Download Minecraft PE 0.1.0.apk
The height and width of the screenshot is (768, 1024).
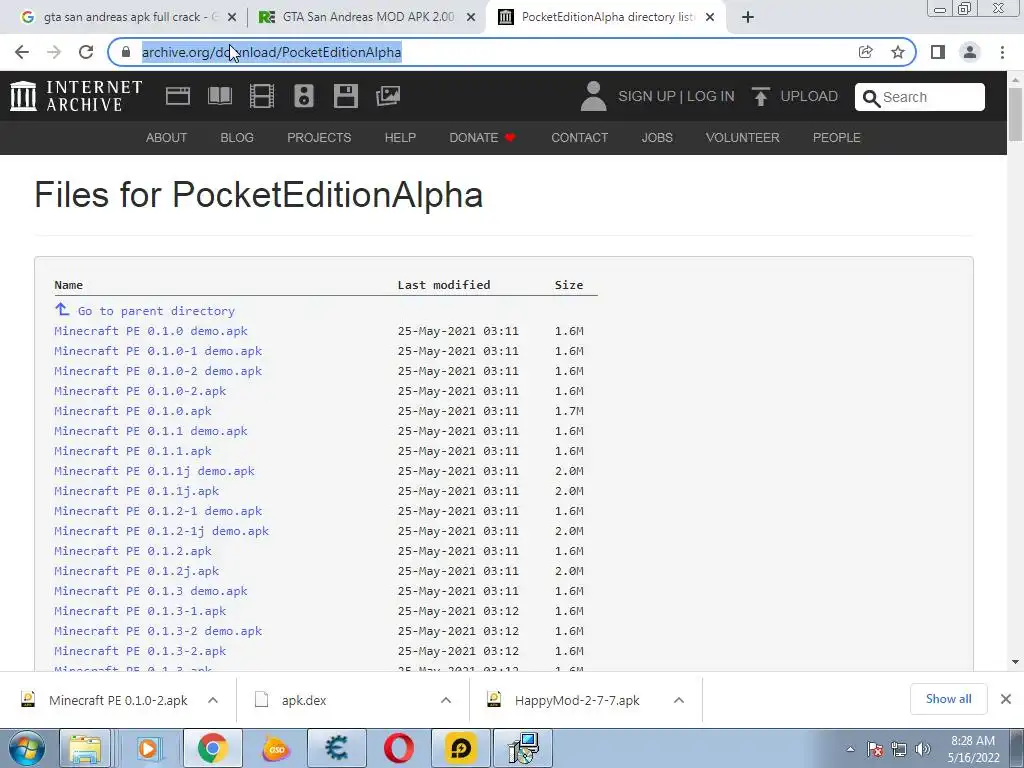click(x=133, y=411)
